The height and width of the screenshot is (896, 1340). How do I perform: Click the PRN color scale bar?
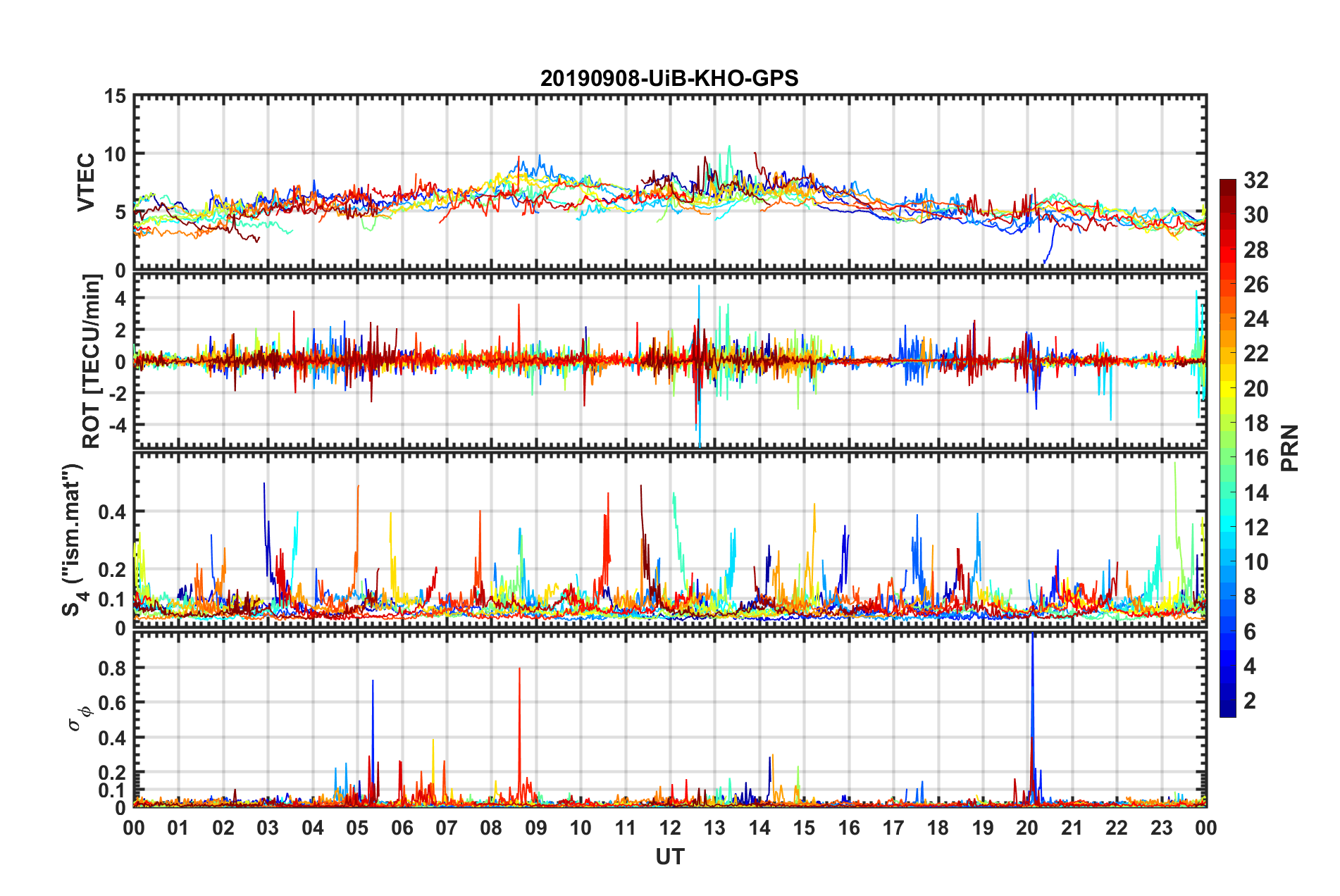point(1228,448)
